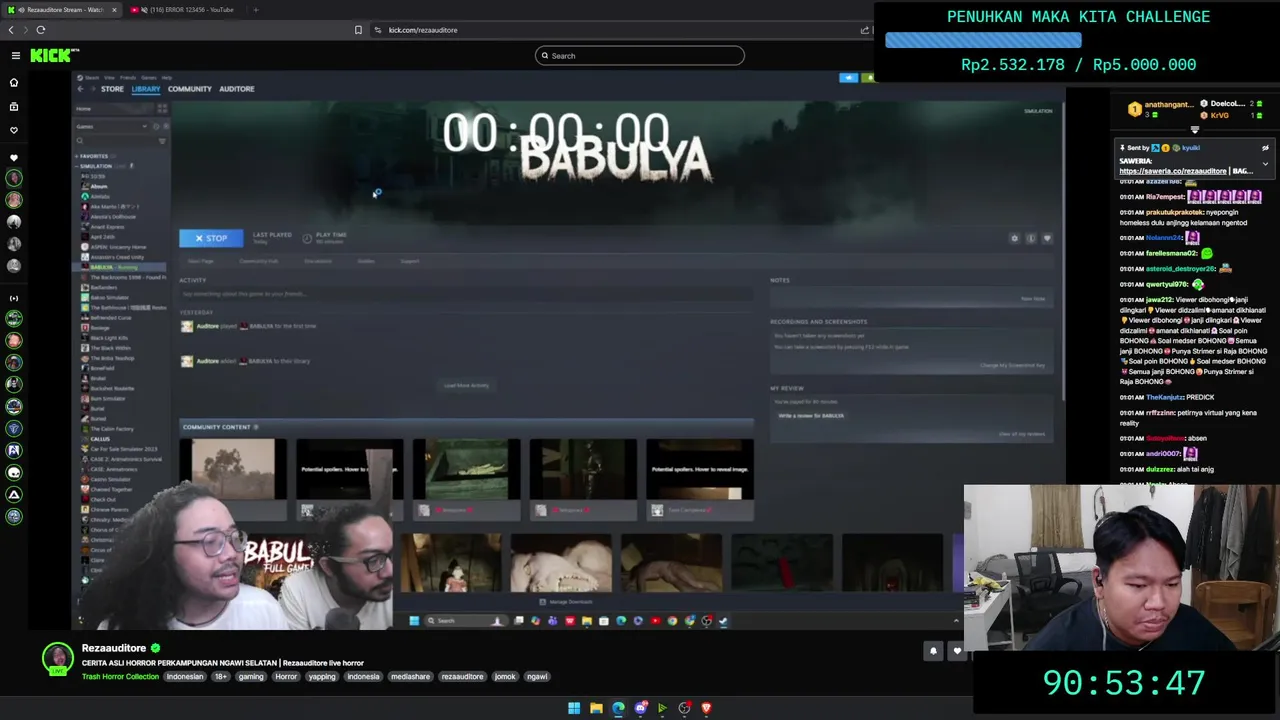
Task: Go back in the browser
Action: point(11,30)
